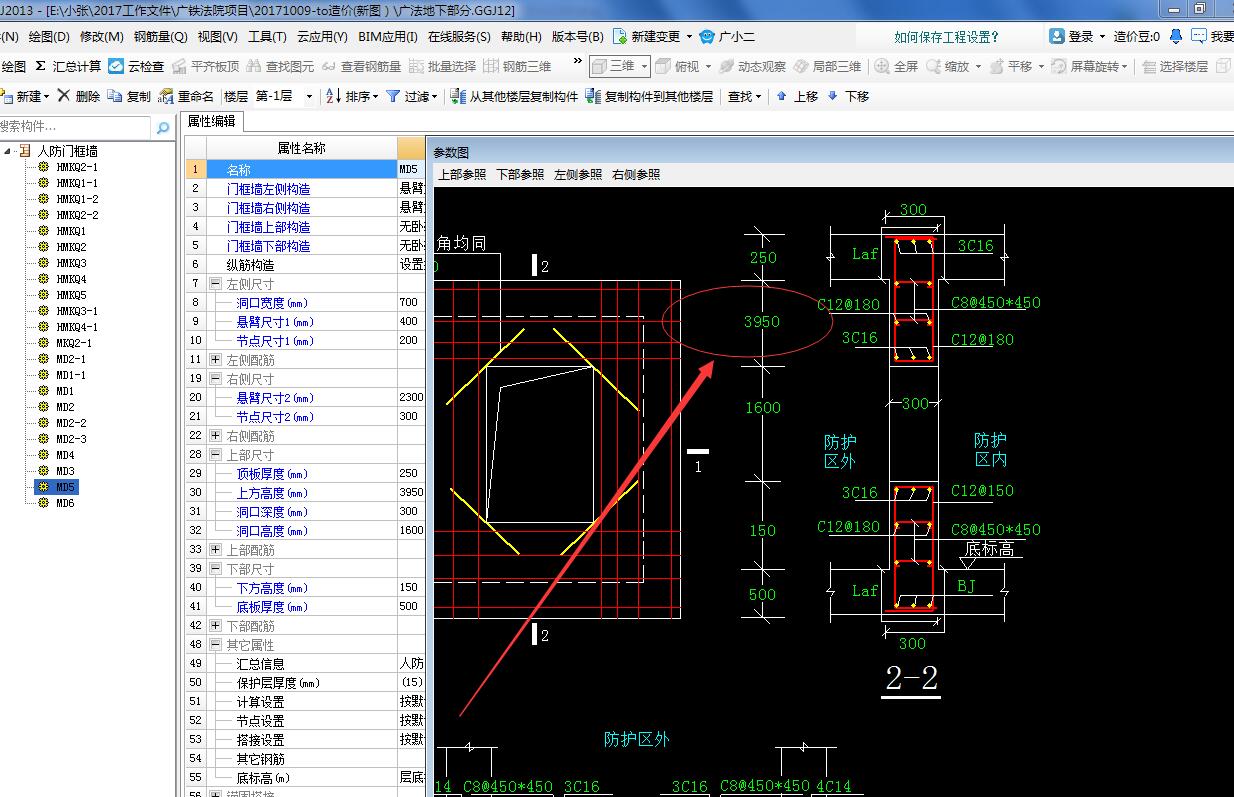Open the 帮助(H) menu
Viewport: 1234px width, 797px height.
(x=521, y=36)
